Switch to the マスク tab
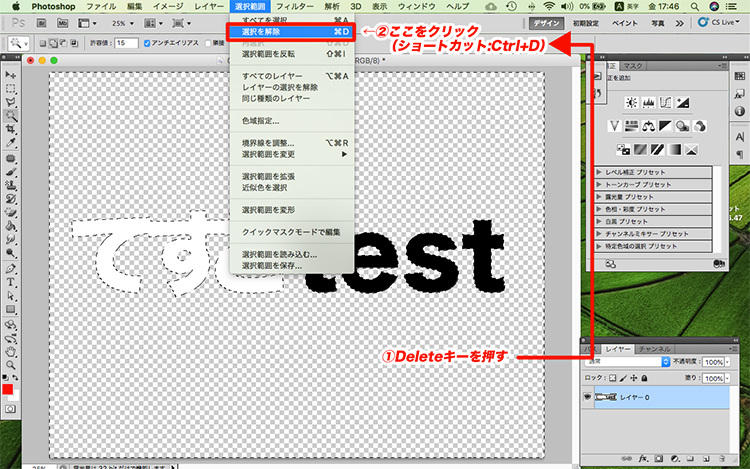 633,65
